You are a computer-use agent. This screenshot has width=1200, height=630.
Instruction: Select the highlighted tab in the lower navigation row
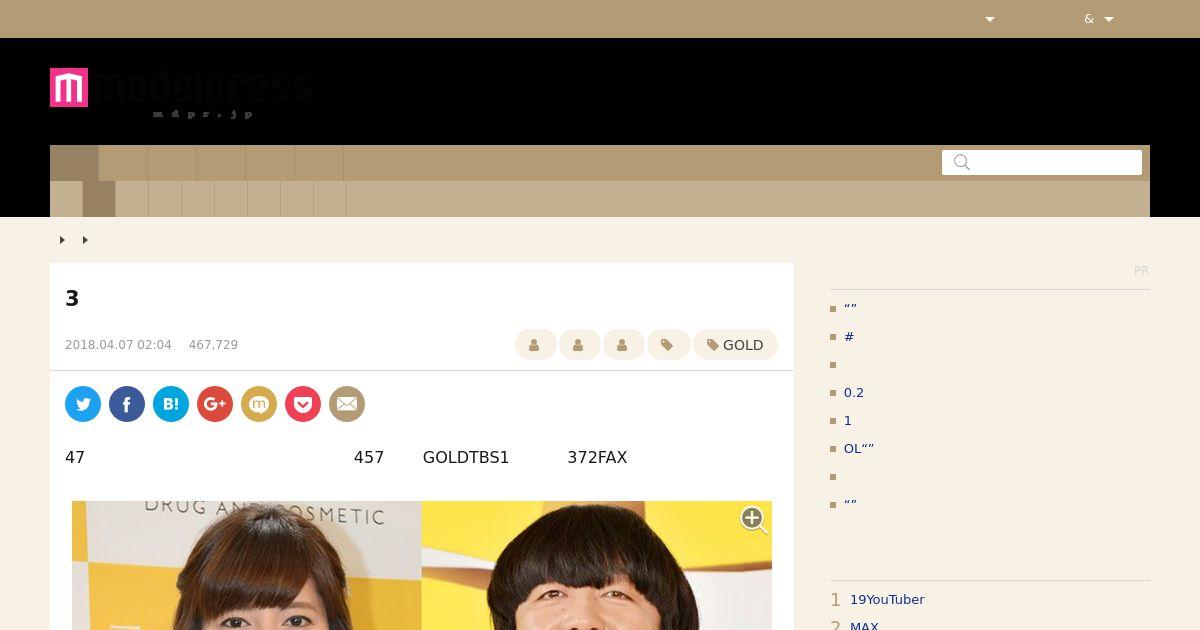click(99, 199)
